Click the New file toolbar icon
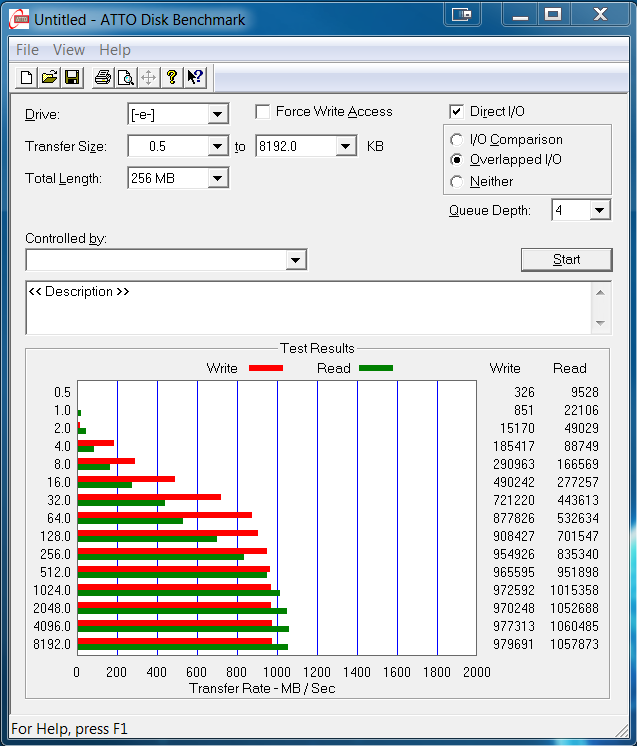This screenshot has height=746, width=637. pyautogui.click(x=27, y=77)
